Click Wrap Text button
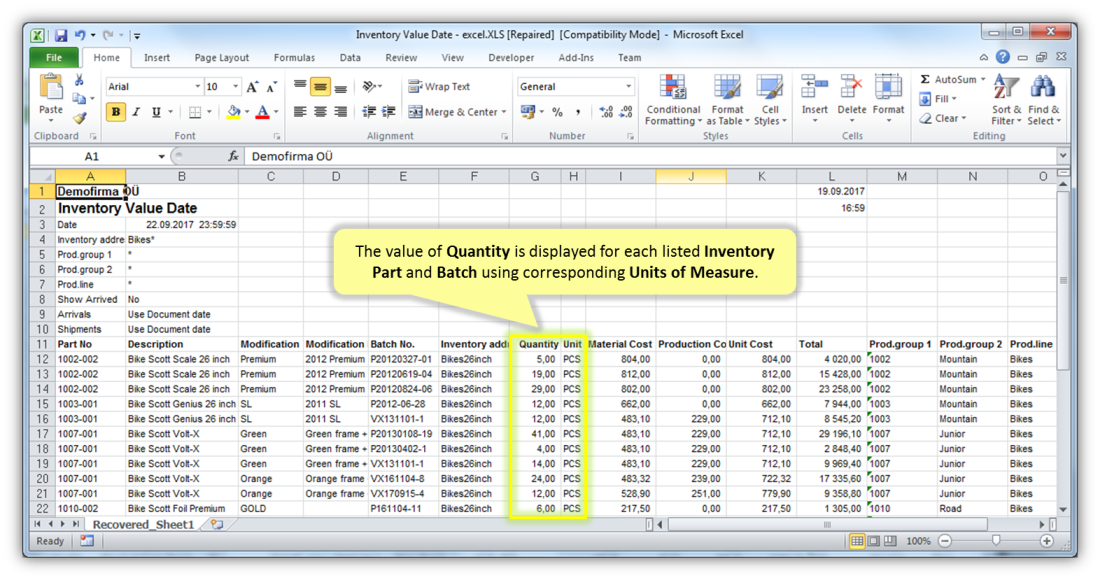This screenshot has width=1100, height=580. click(x=439, y=86)
